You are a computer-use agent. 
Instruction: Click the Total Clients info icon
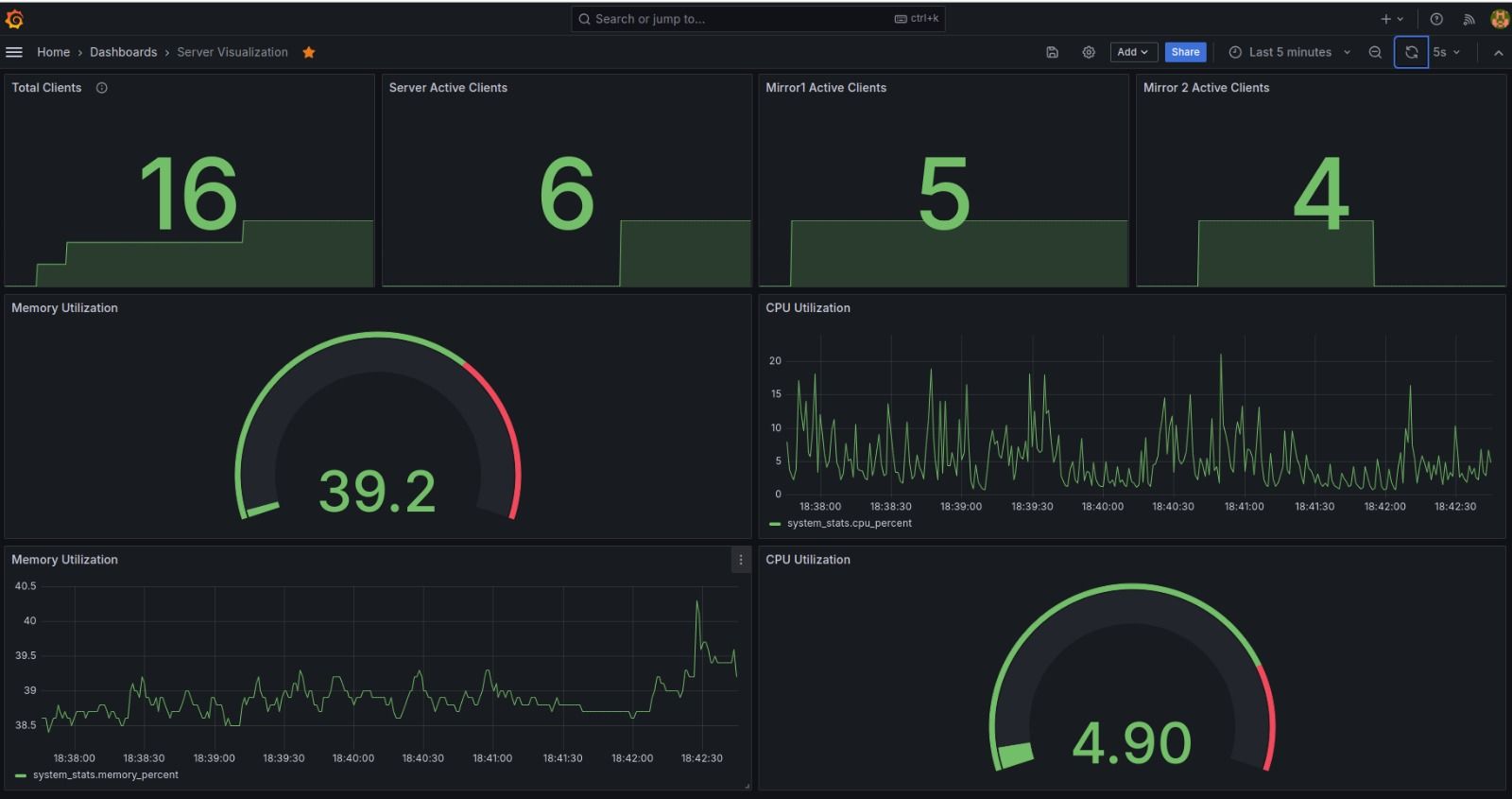pyautogui.click(x=102, y=88)
